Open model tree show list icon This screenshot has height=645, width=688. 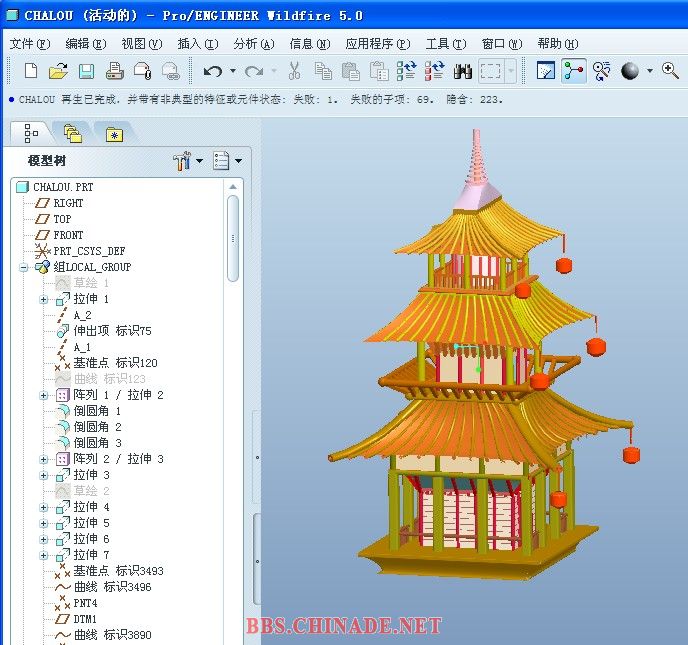coord(221,161)
